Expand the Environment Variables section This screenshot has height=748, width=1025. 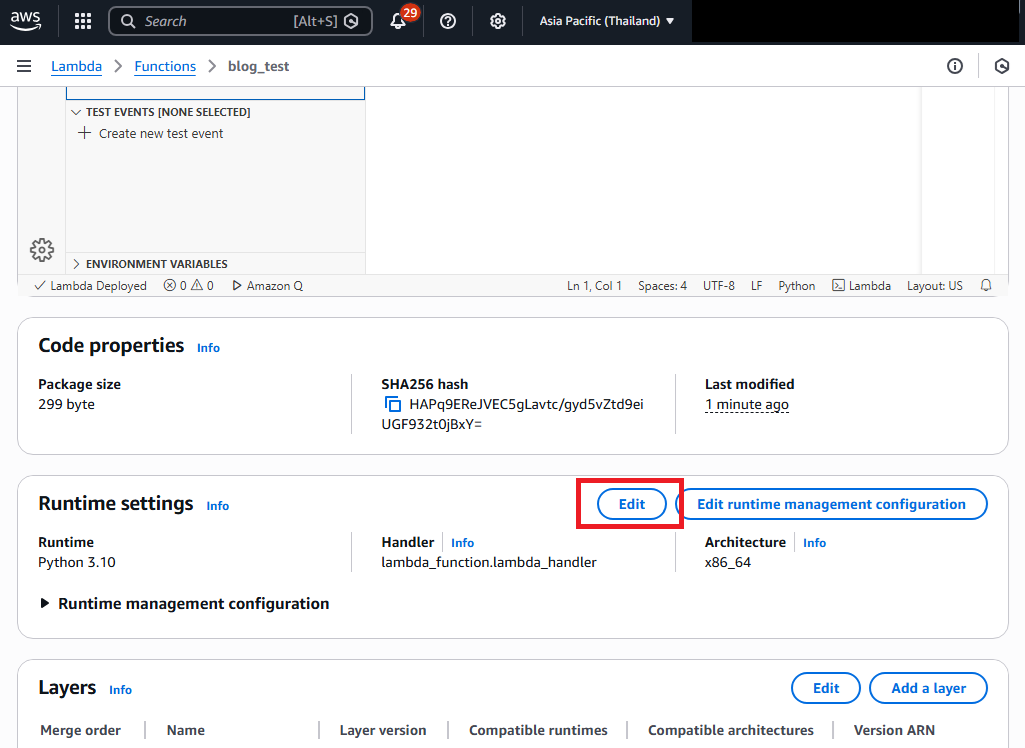pos(76,264)
